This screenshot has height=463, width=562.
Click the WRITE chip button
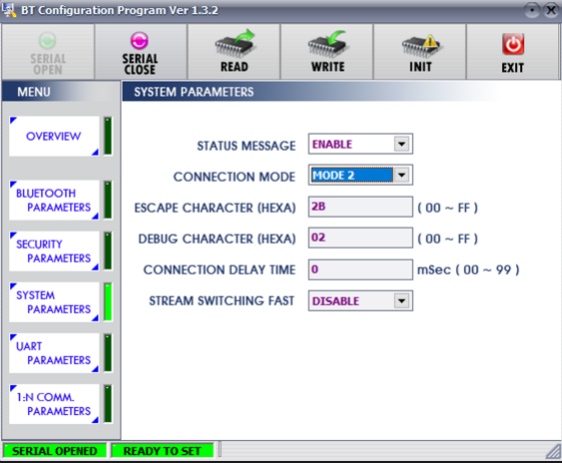327,52
